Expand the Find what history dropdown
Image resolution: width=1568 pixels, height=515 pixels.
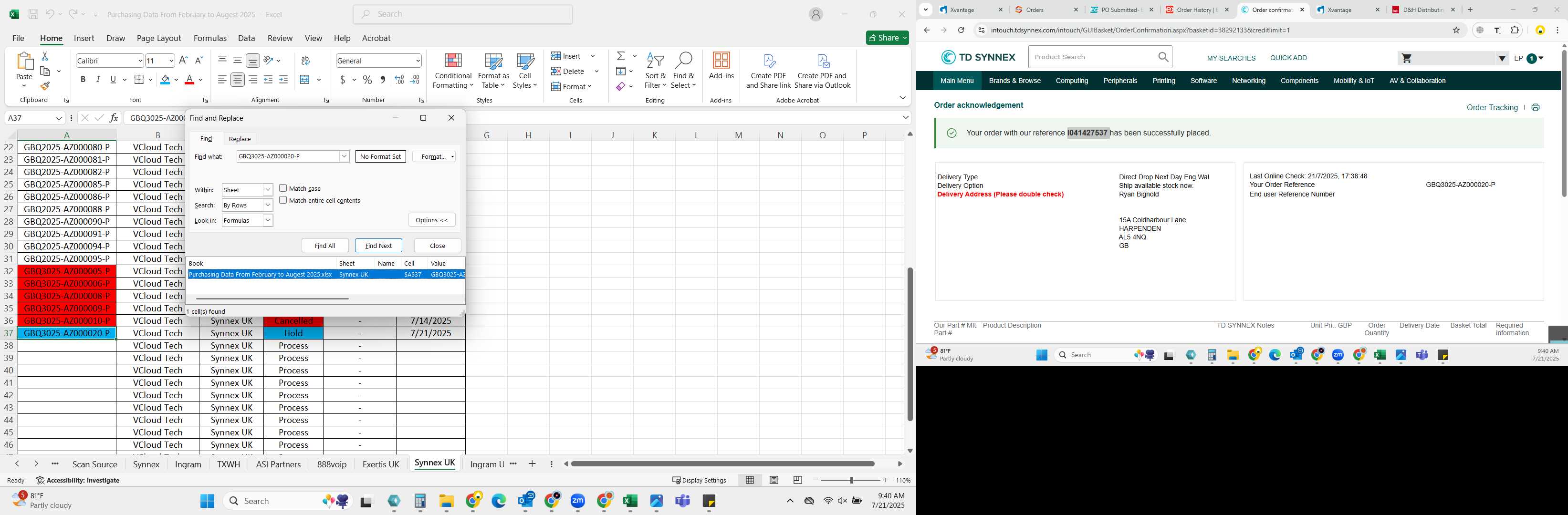344,156
